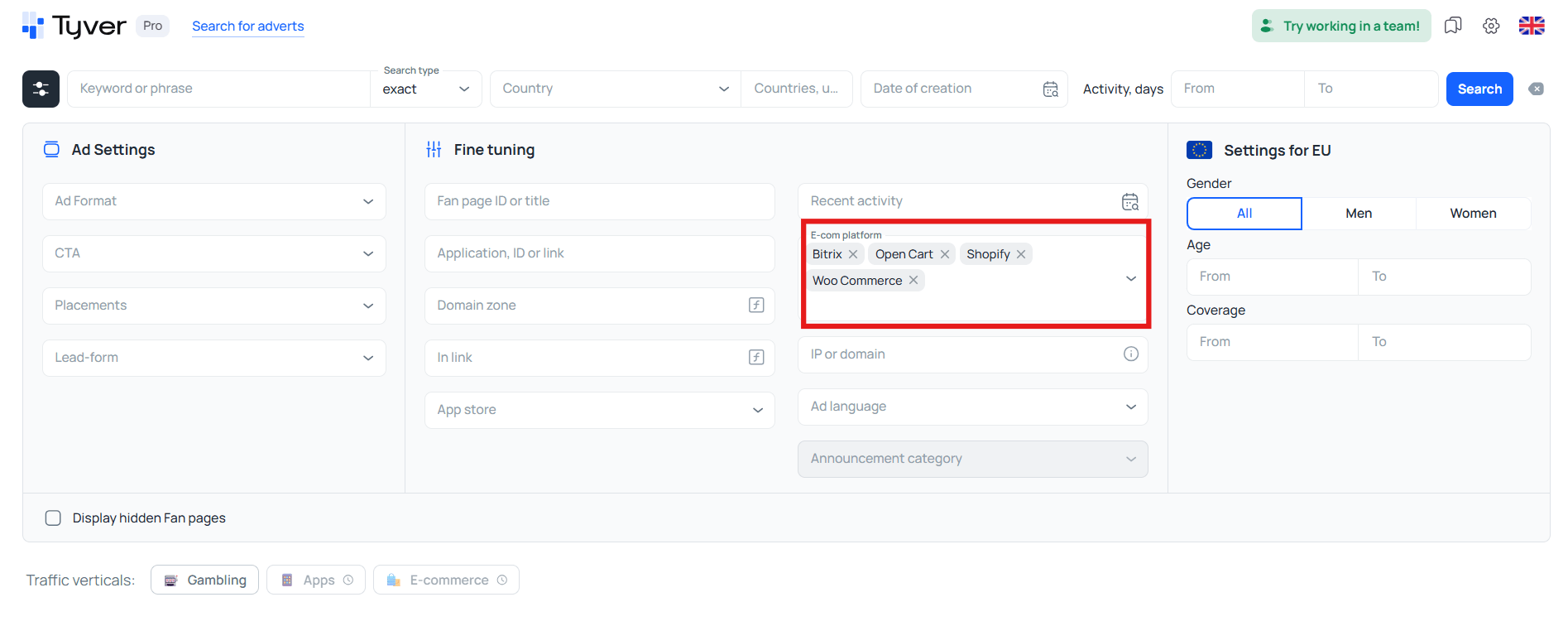Open Search for adverts link
Viewport: 1568px width, 626px height.
pos(248,26)
